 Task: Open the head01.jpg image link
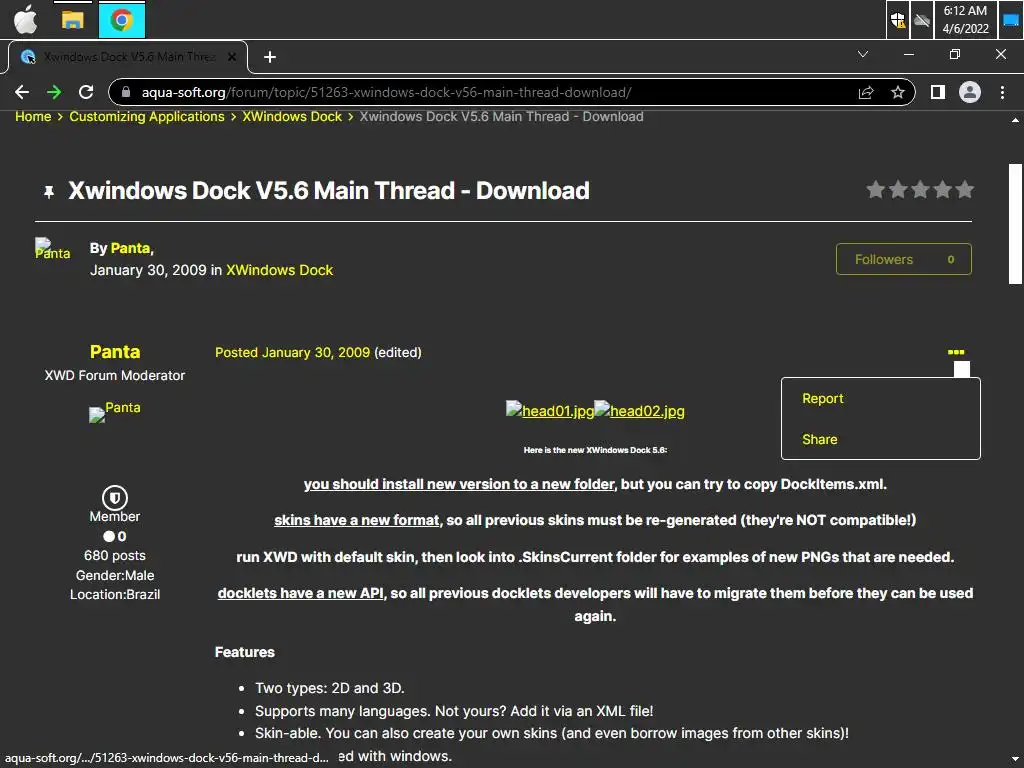[550, 410]
